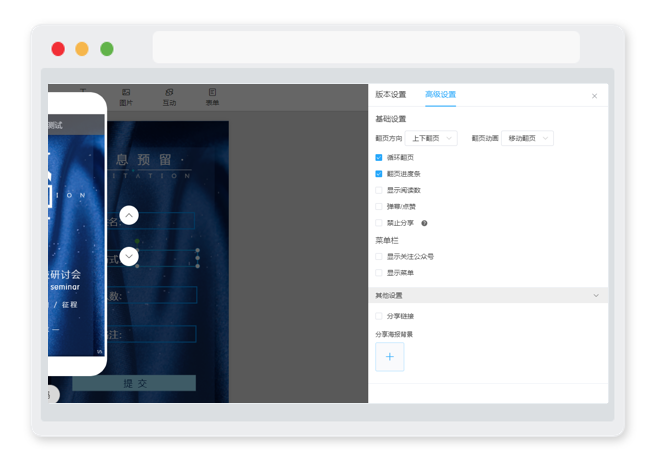
Task: Add a 分享海报背景 image with plus button
Action: [390, 357]
